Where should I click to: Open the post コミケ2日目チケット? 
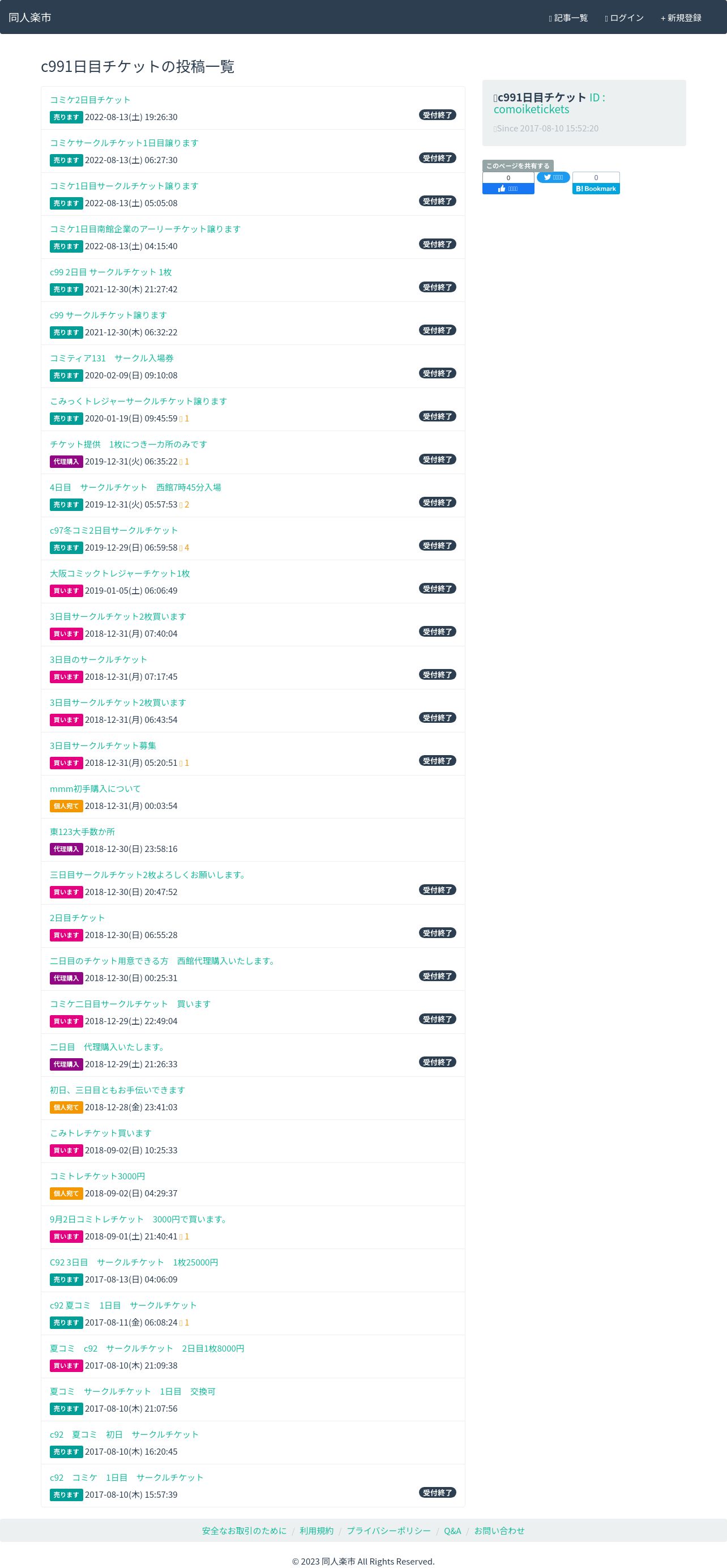90,100
